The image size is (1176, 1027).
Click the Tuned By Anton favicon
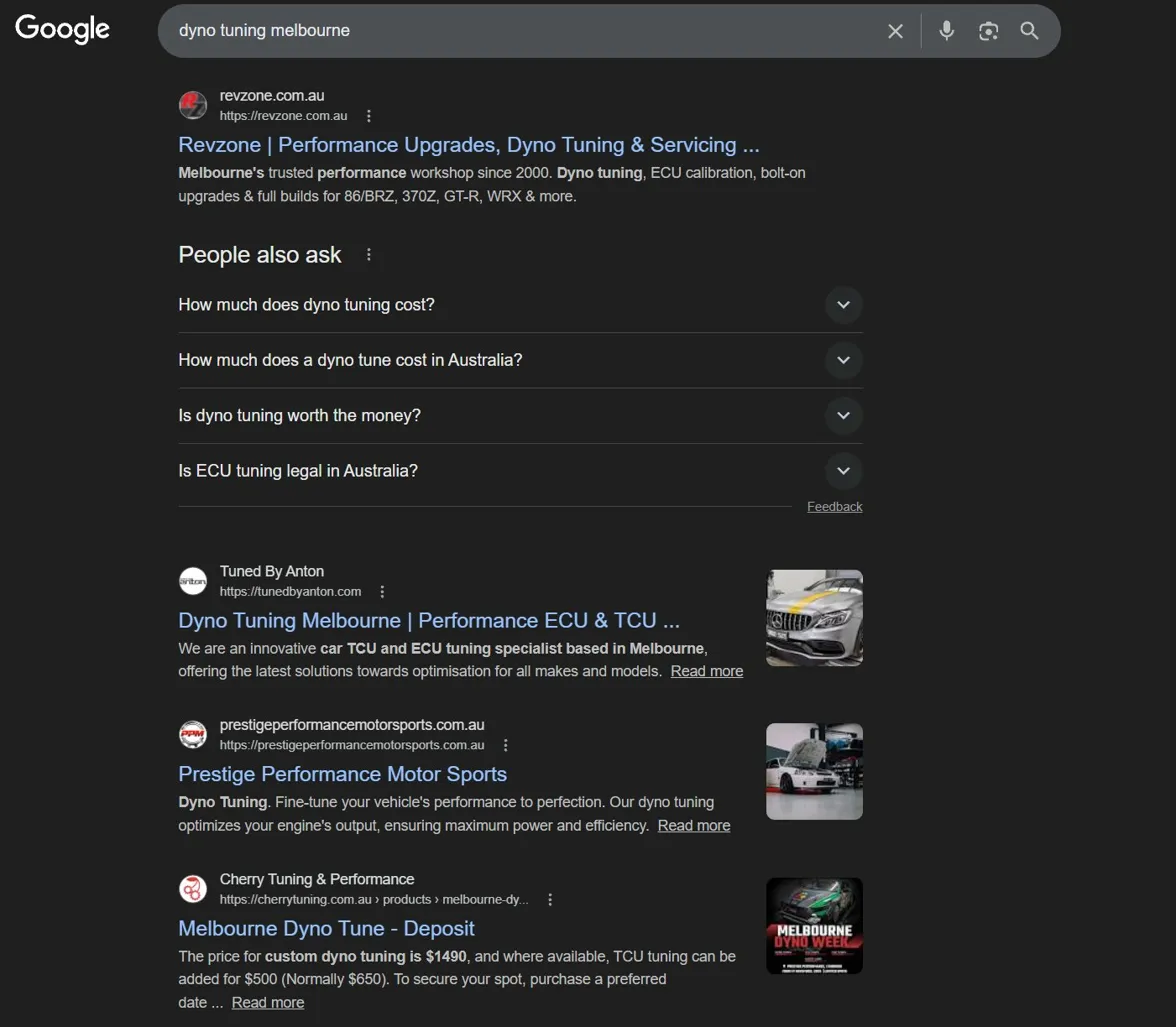[192, 580]
